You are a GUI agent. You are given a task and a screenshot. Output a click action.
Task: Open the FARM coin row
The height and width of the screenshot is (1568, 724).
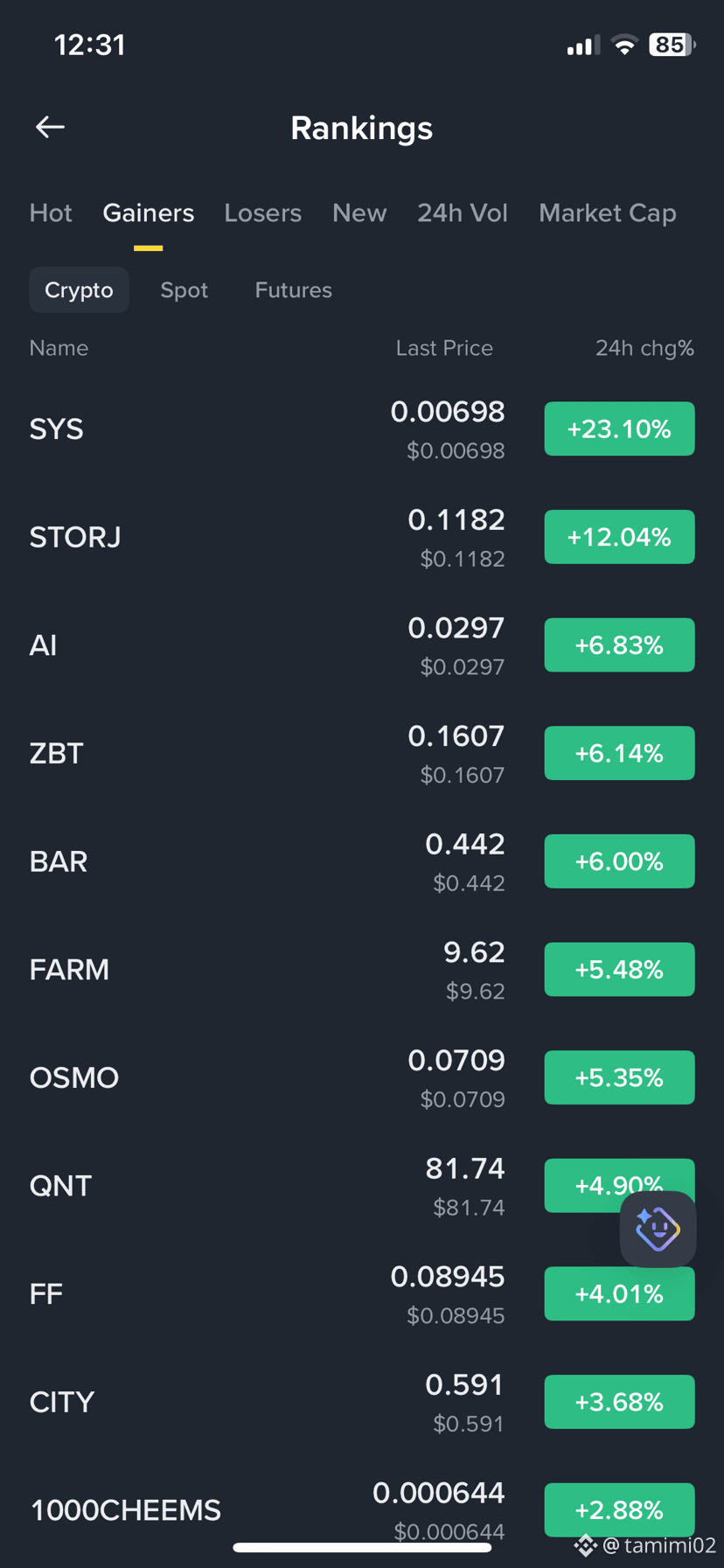coord(362,970)
